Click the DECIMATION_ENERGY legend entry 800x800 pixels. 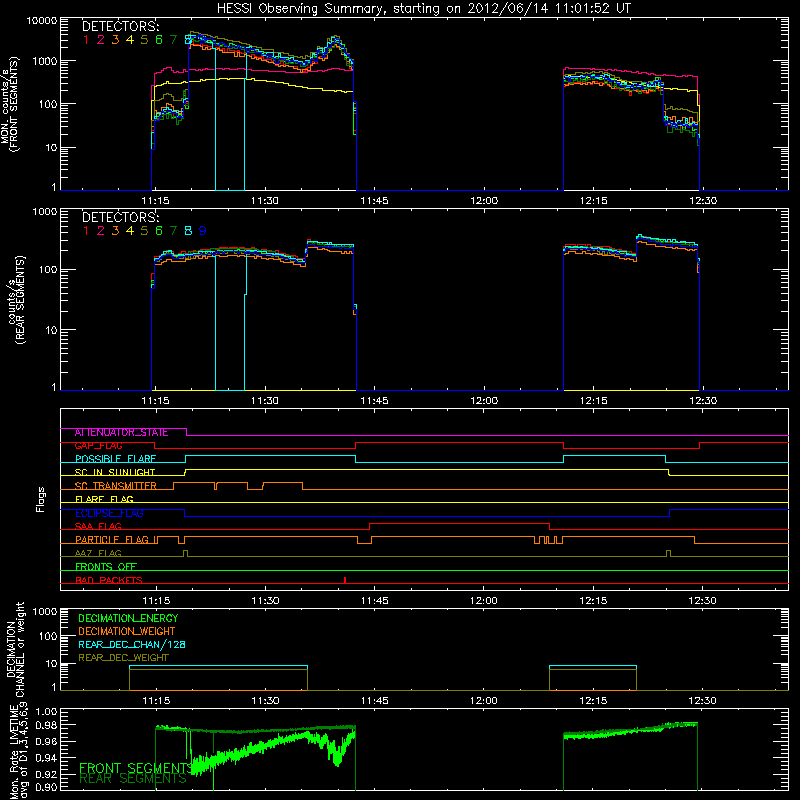[x=128, y=618]
